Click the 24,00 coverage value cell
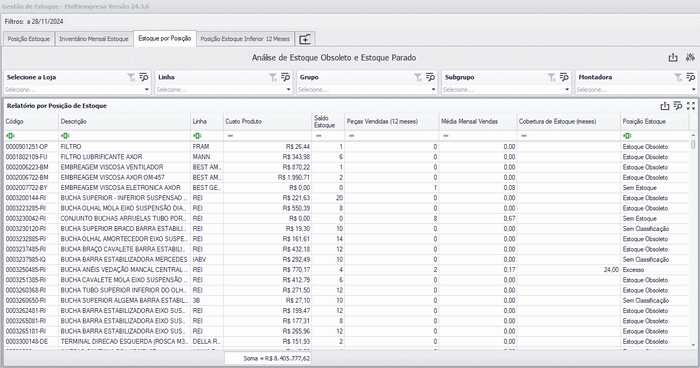This screenshot has width=700, height=368. click(568, 270)
